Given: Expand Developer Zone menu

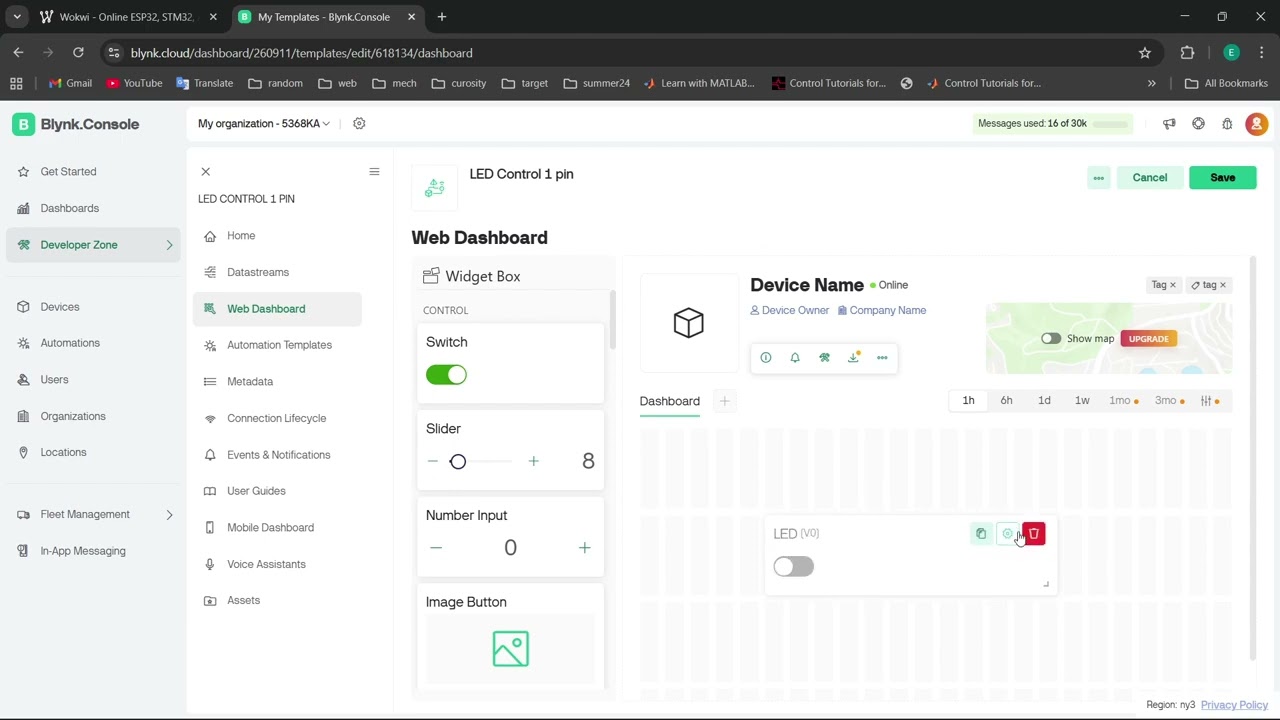Looking at the screenshot, I should pyautogui.click(x=169, y=245).
